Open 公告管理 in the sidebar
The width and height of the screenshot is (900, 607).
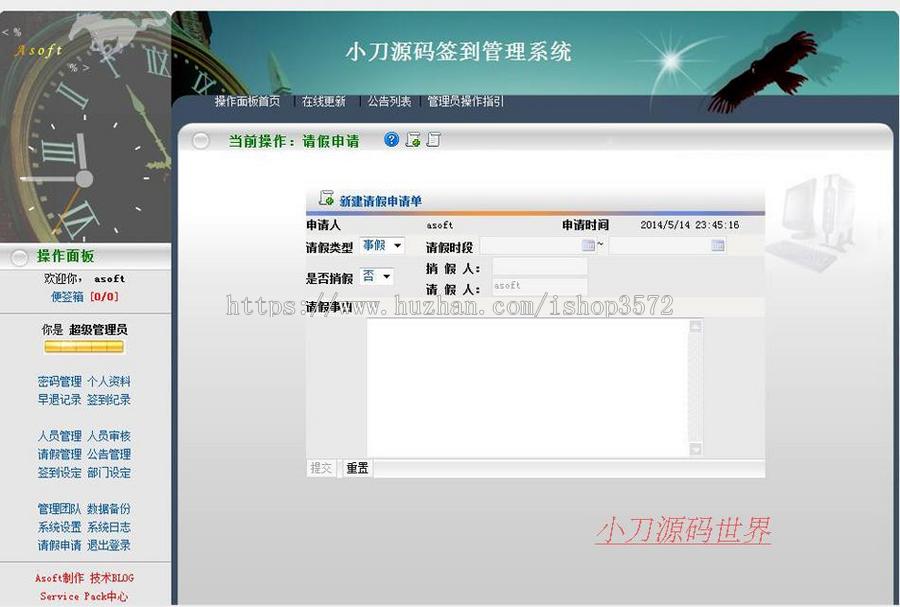click(109, 454)
